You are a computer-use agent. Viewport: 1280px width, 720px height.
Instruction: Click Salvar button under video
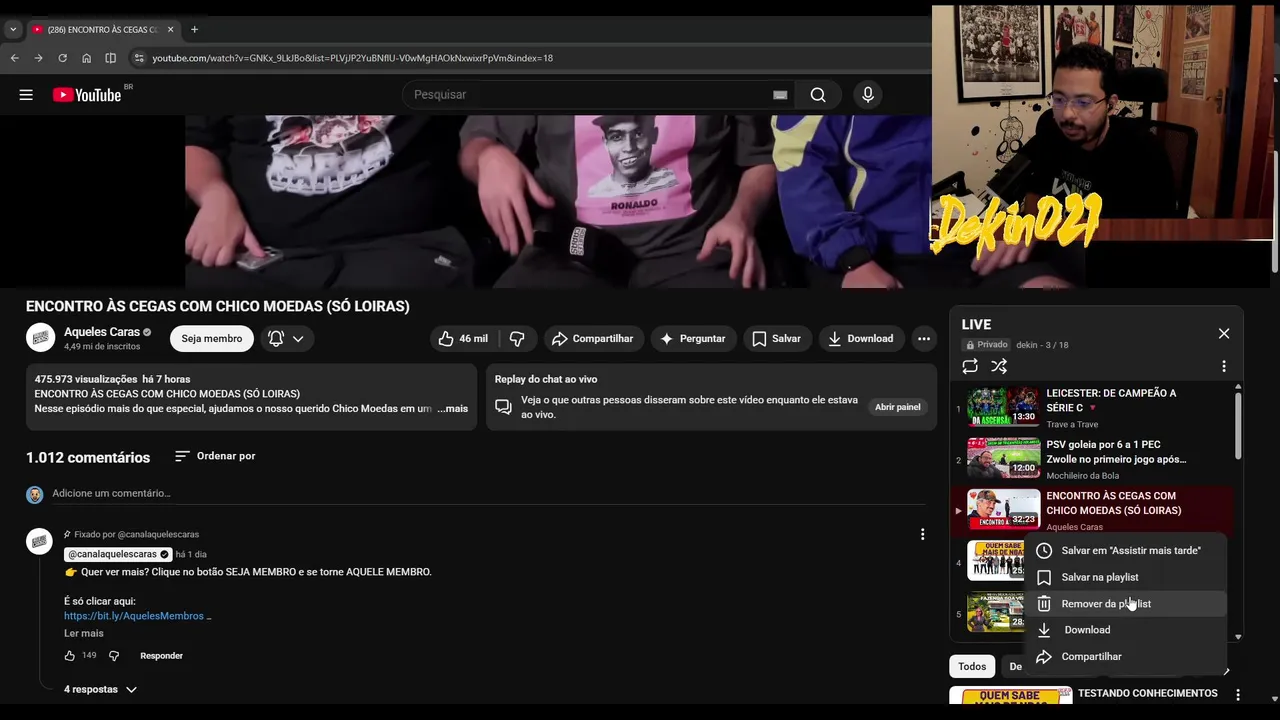click(x=776, y=339)
